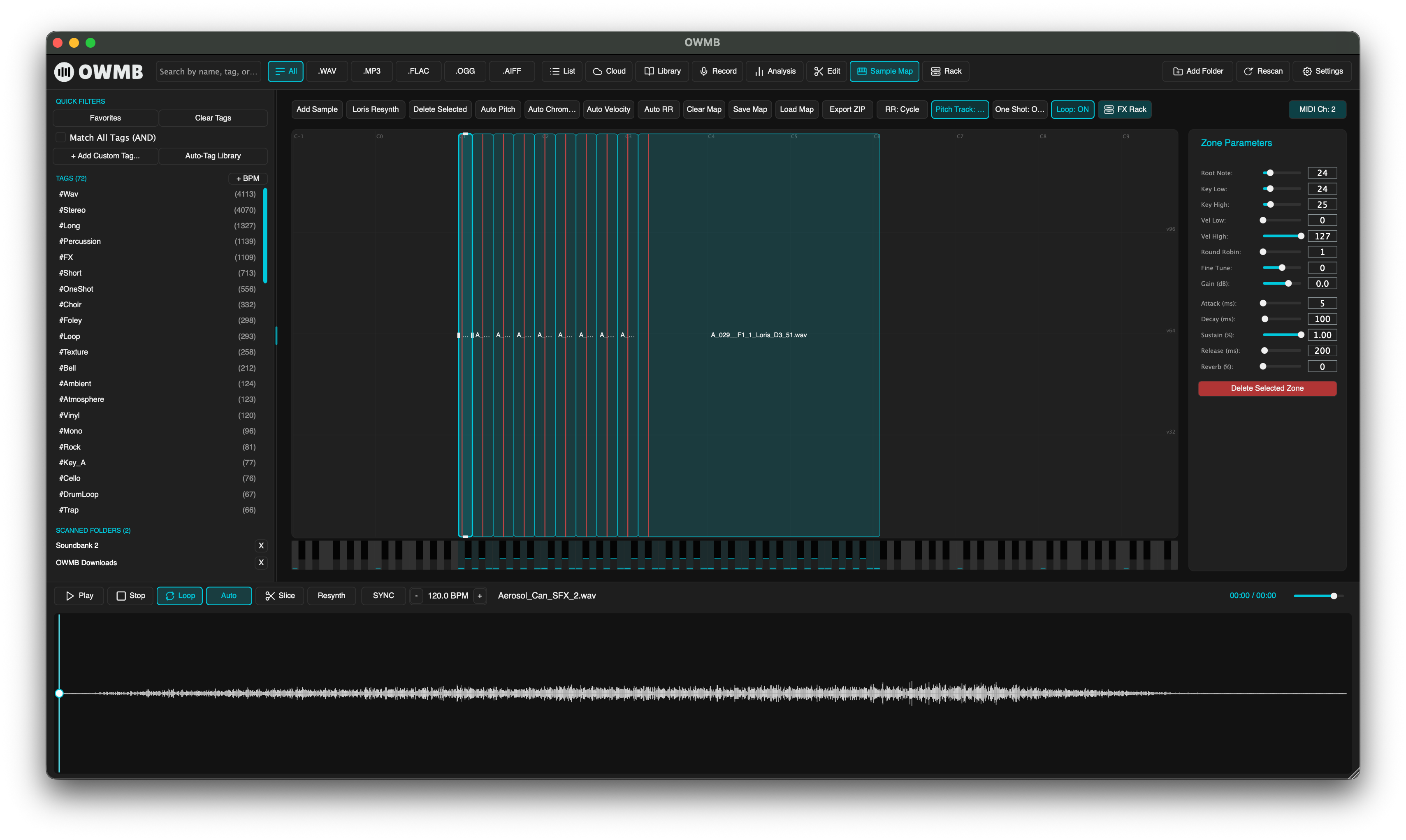Click the Loris Resynth button

tap(375, 109)
